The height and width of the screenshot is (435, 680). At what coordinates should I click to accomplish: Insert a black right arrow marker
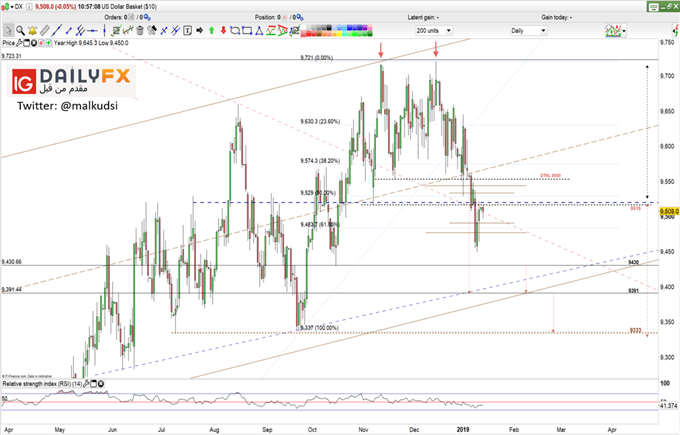pos(199,30)
